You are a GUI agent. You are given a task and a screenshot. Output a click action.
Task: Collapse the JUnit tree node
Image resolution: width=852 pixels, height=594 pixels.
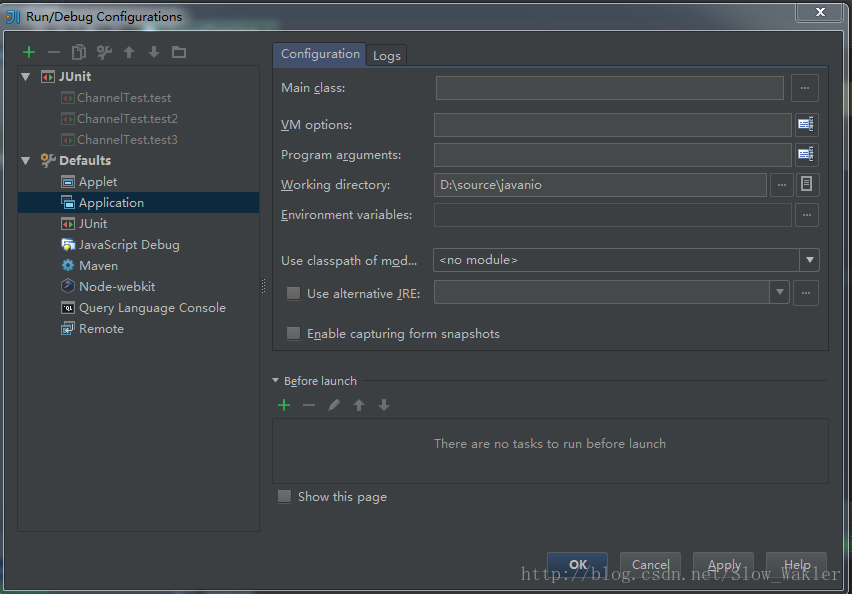(x=26, y=77)
